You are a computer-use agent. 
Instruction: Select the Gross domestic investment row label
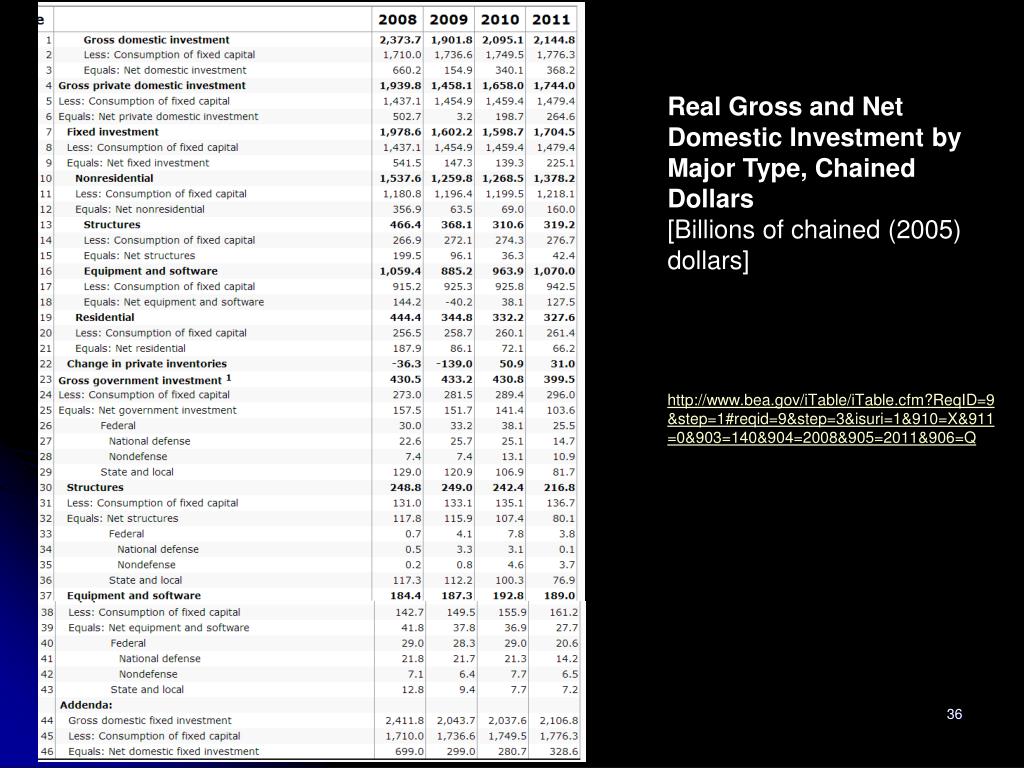(x=156, y=40)
